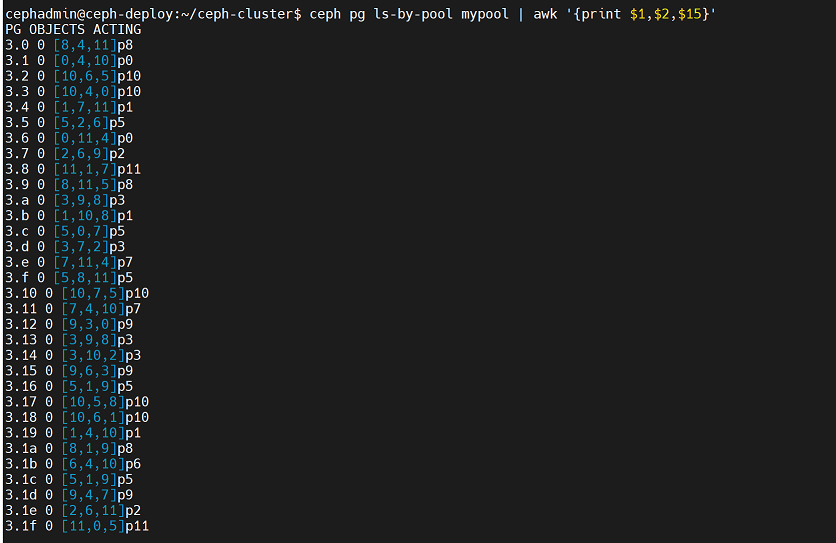Image resolution: width=836 pixels, height=543 pixels.
Task: Click the cephadmin@ceph-deploy prompt text
Action: (x=90, y=13)
